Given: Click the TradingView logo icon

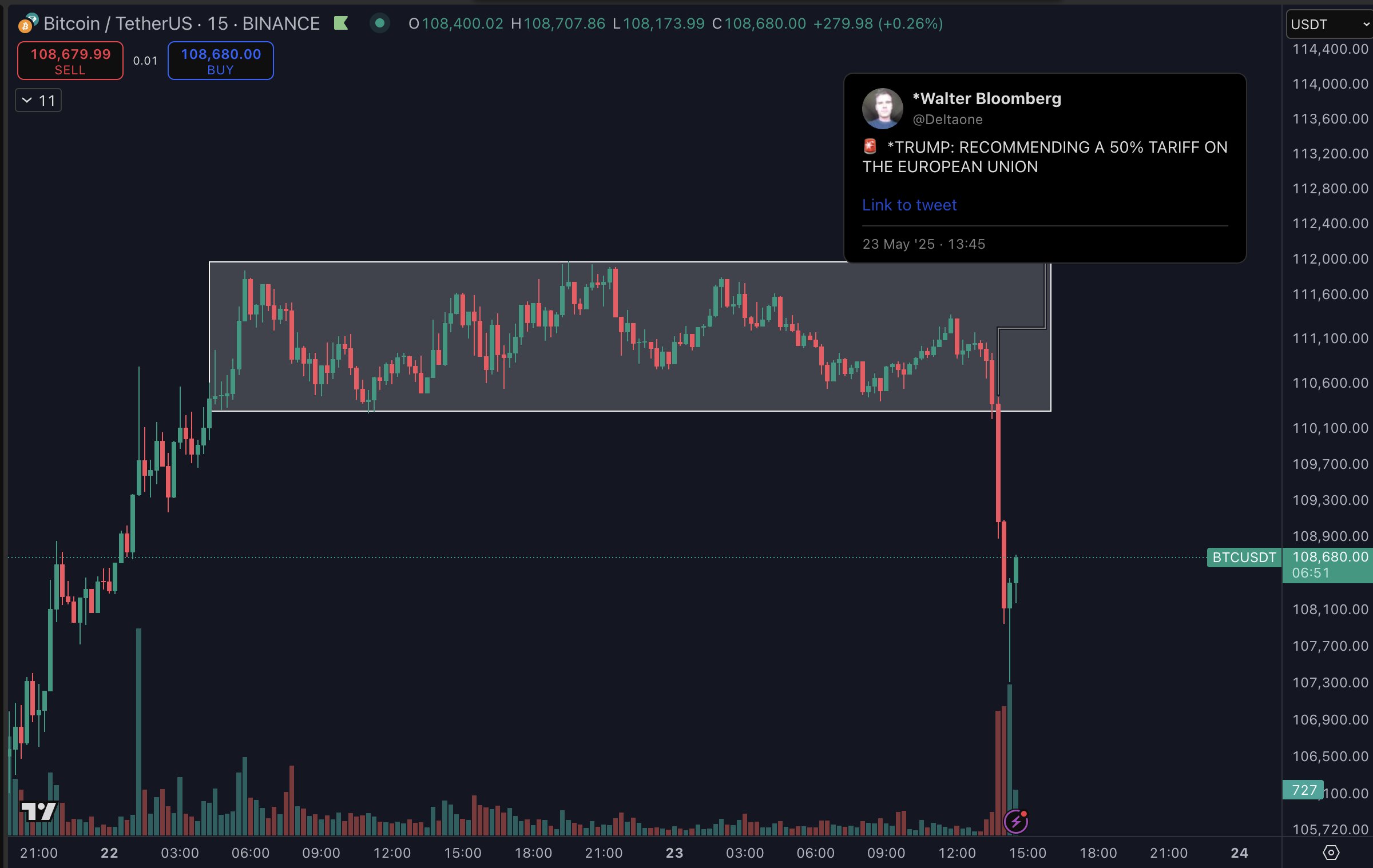Looking at the screenshot, I should 38,810.
